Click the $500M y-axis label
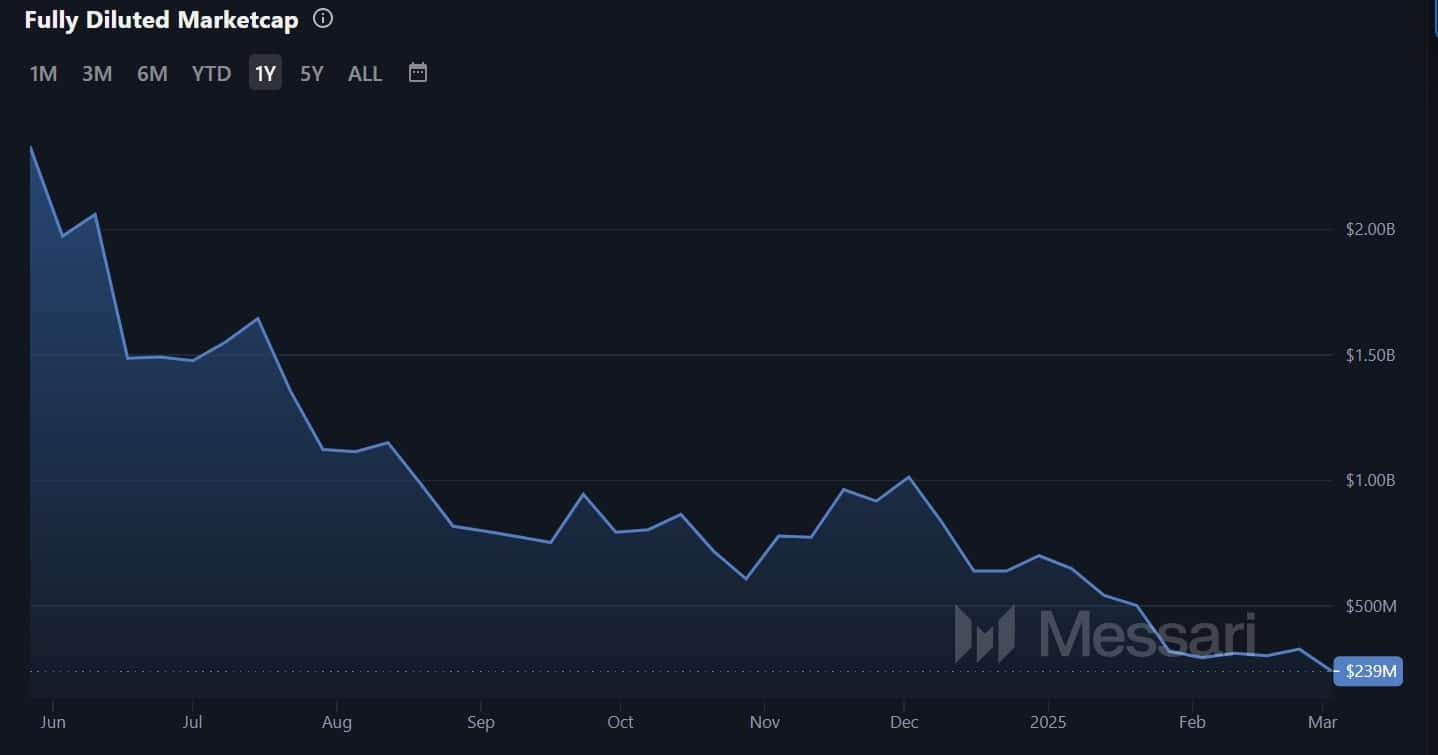 (1370, 606)
